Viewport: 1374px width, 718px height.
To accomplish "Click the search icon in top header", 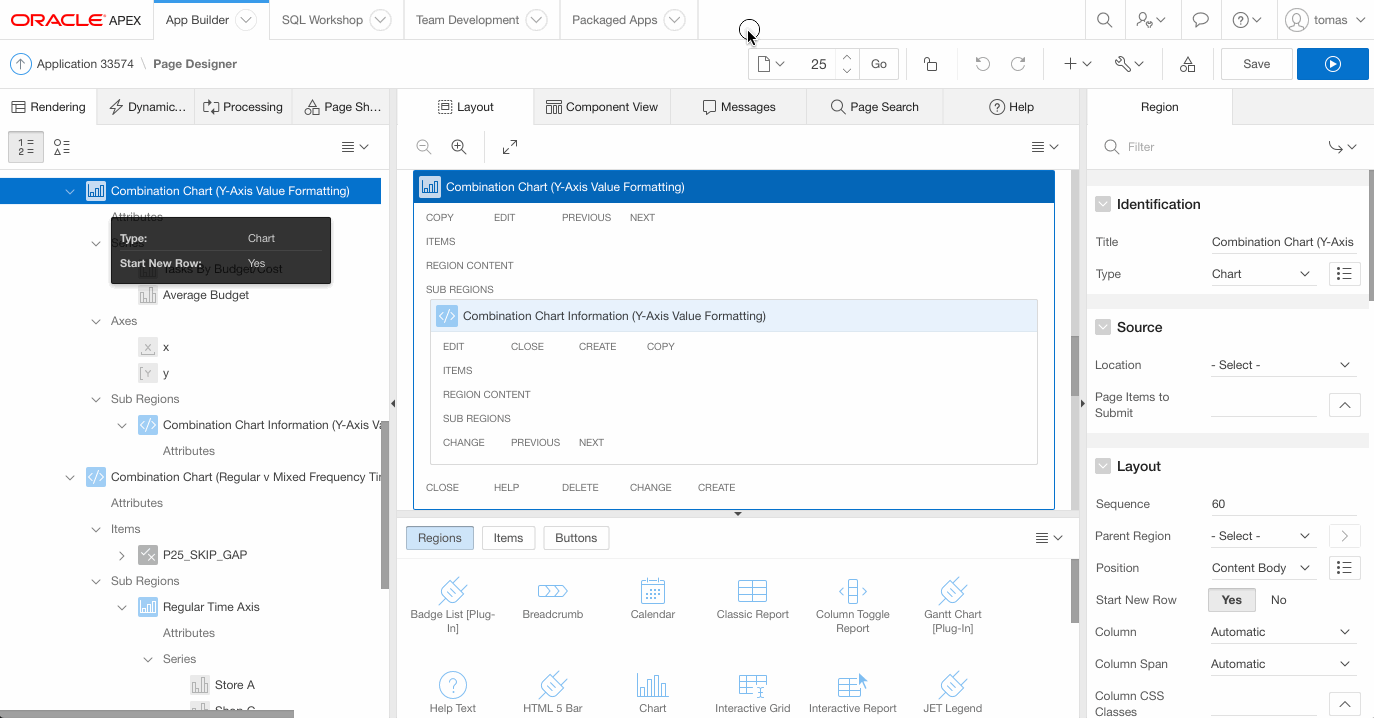I will [x=1104, y=20].
